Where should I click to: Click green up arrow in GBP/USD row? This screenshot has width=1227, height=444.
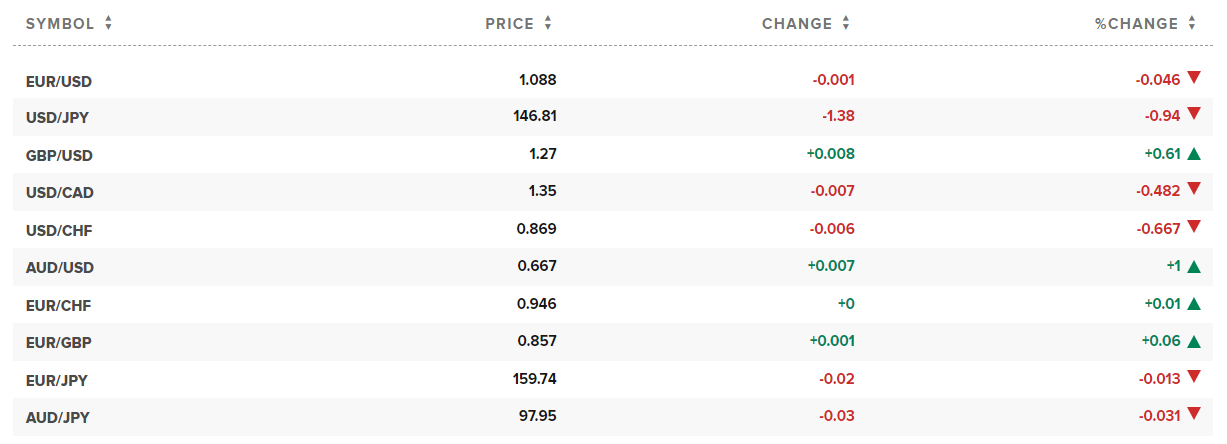[x=1193, y=153]
